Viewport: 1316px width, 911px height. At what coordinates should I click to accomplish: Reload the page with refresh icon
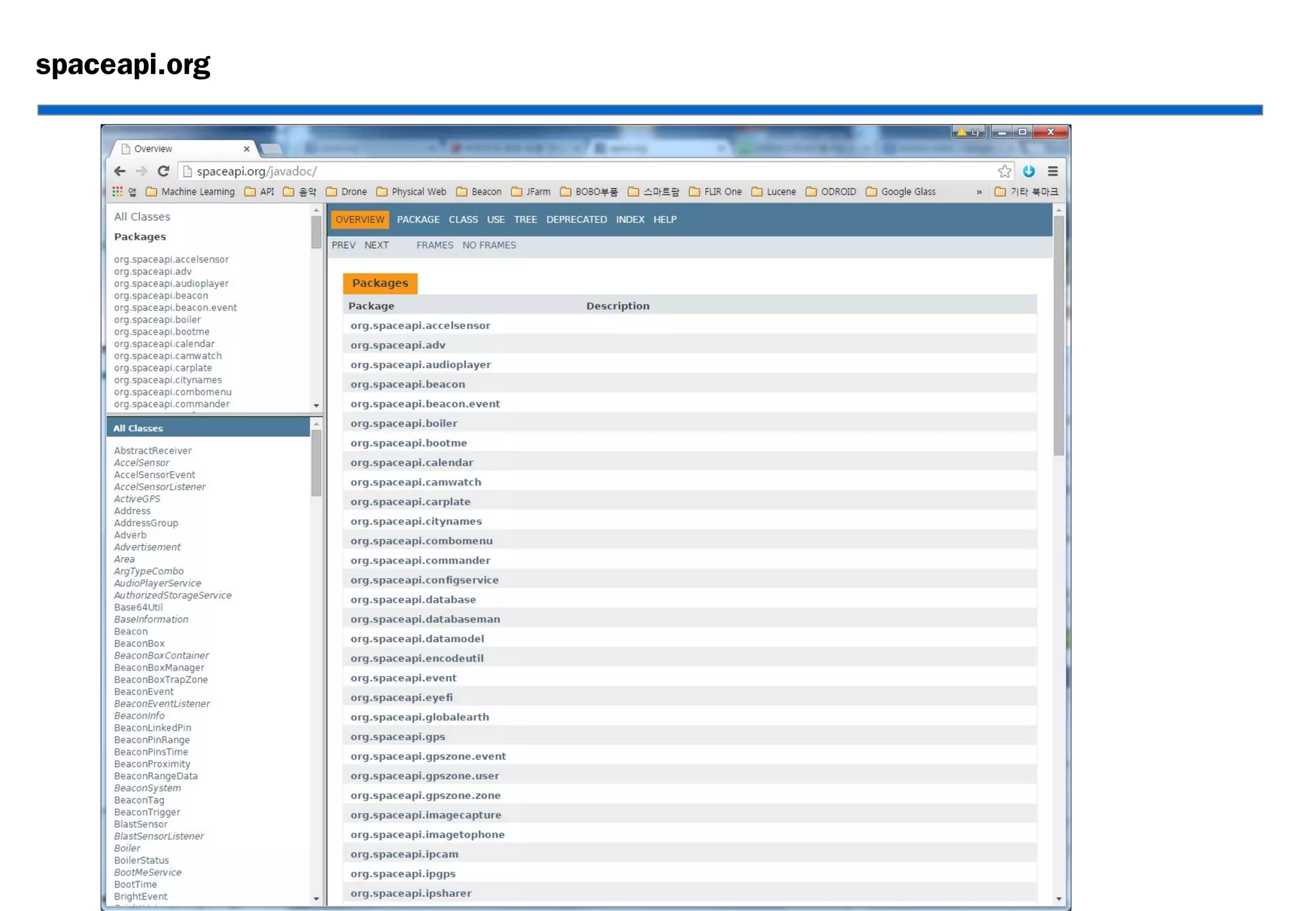pos(163,172)
